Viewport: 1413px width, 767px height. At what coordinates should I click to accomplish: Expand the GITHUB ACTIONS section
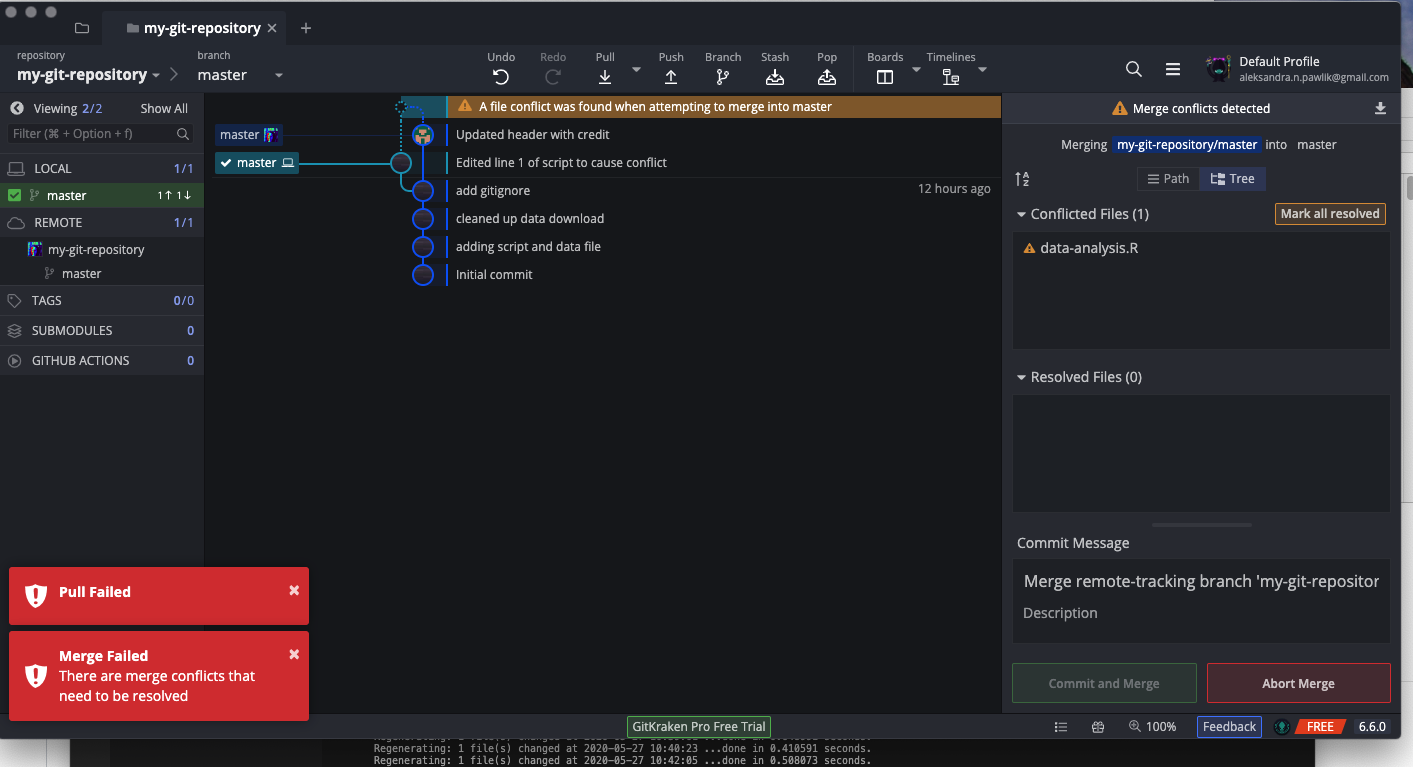point(102,360)
